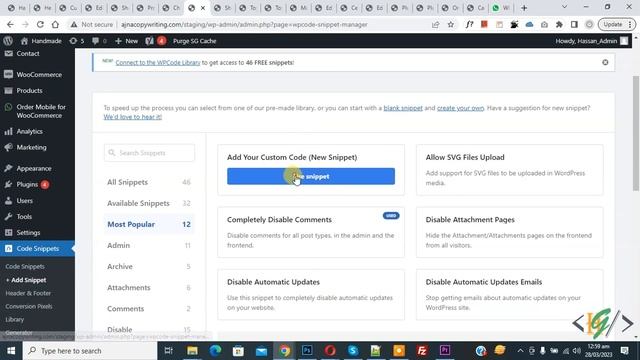Select the All Snippets category
Screen dimensions: 640x360
point(149,182)
